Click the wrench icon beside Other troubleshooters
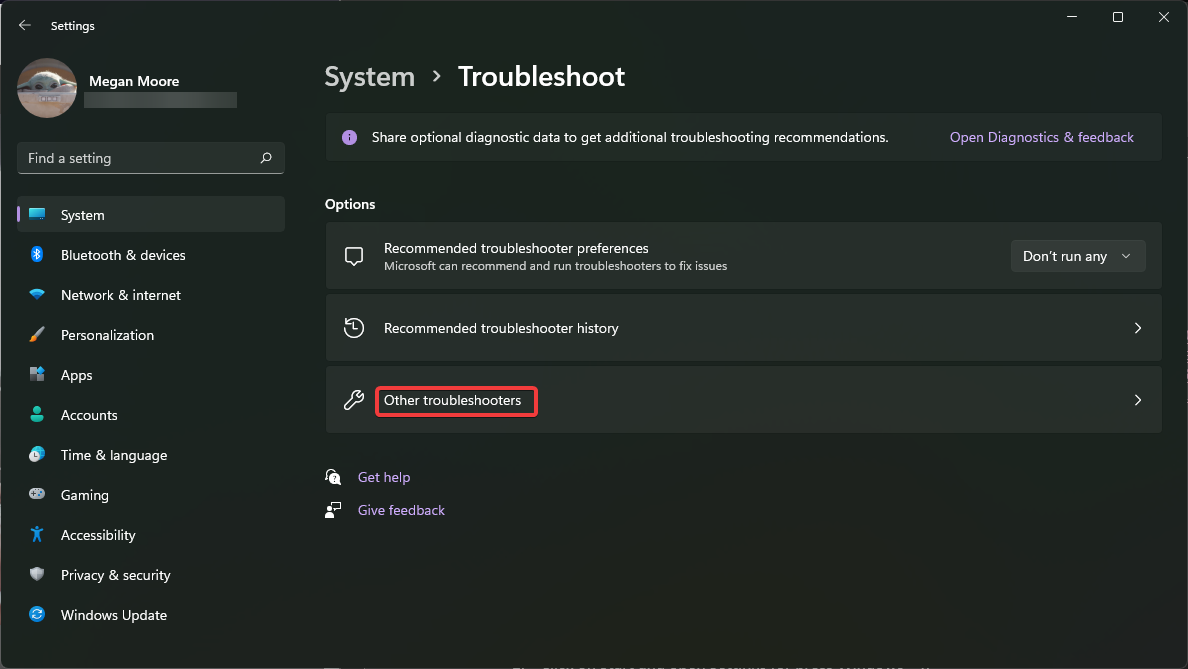Screen dimensions: 1188x669 [x=354, y=400]
